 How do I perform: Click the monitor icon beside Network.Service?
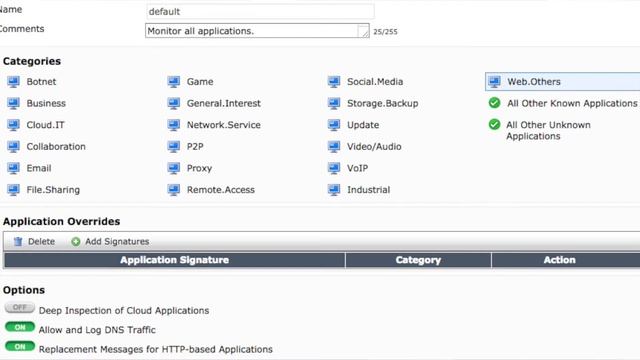click(174, 125)
